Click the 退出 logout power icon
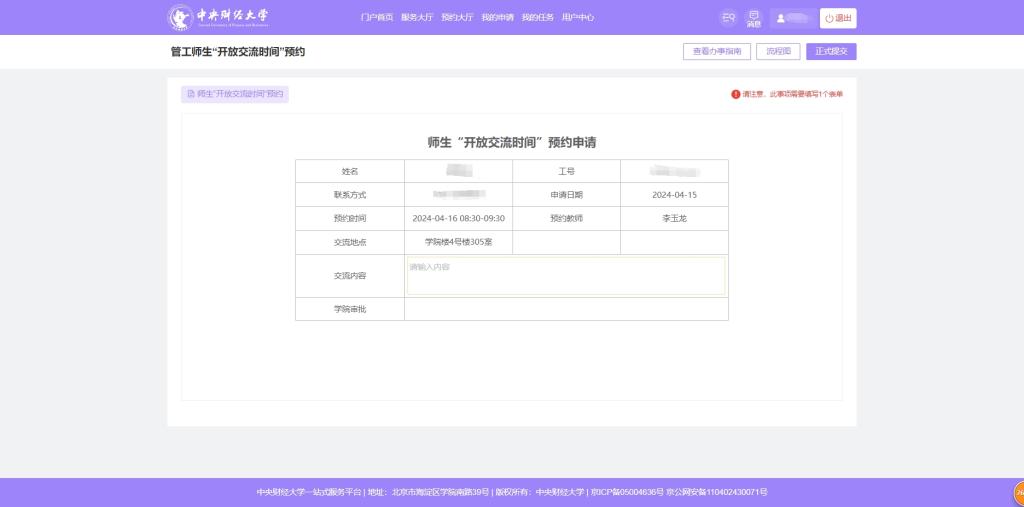 click(829, 18)
